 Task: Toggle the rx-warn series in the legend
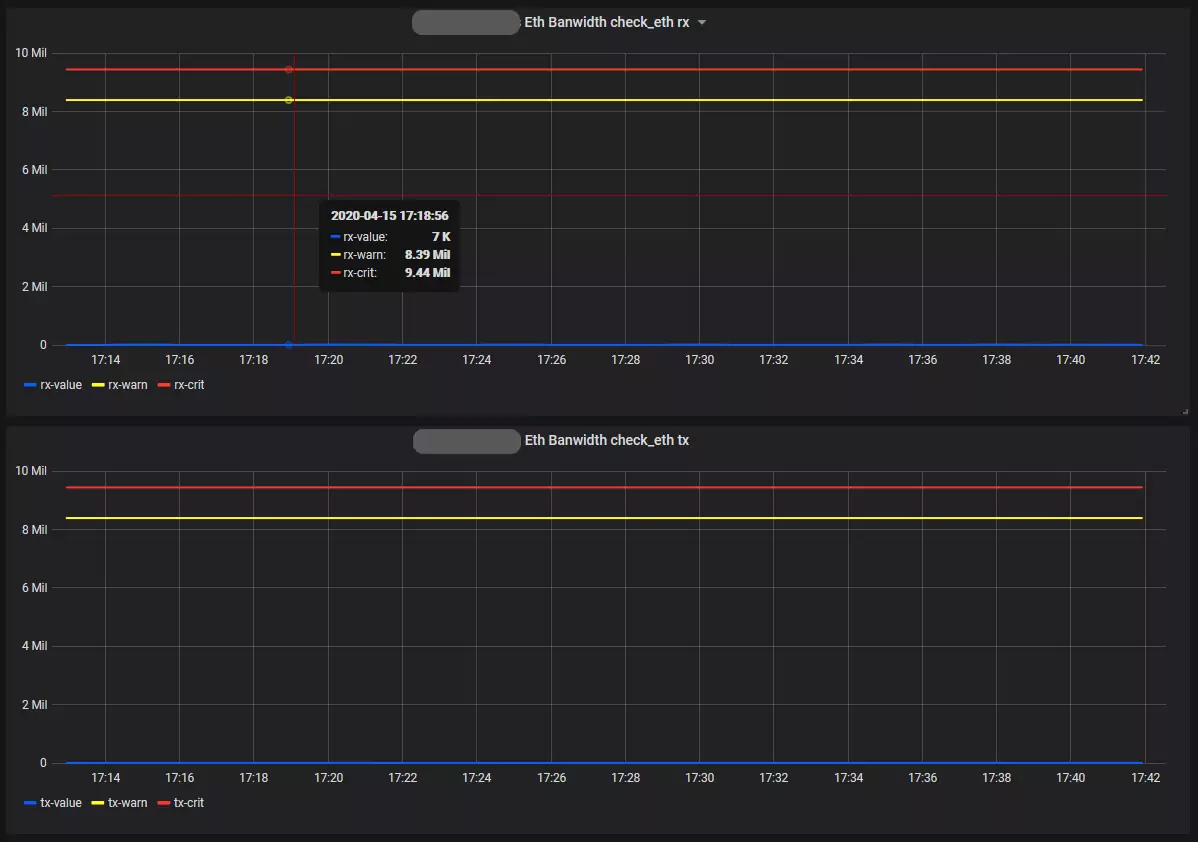128,385
